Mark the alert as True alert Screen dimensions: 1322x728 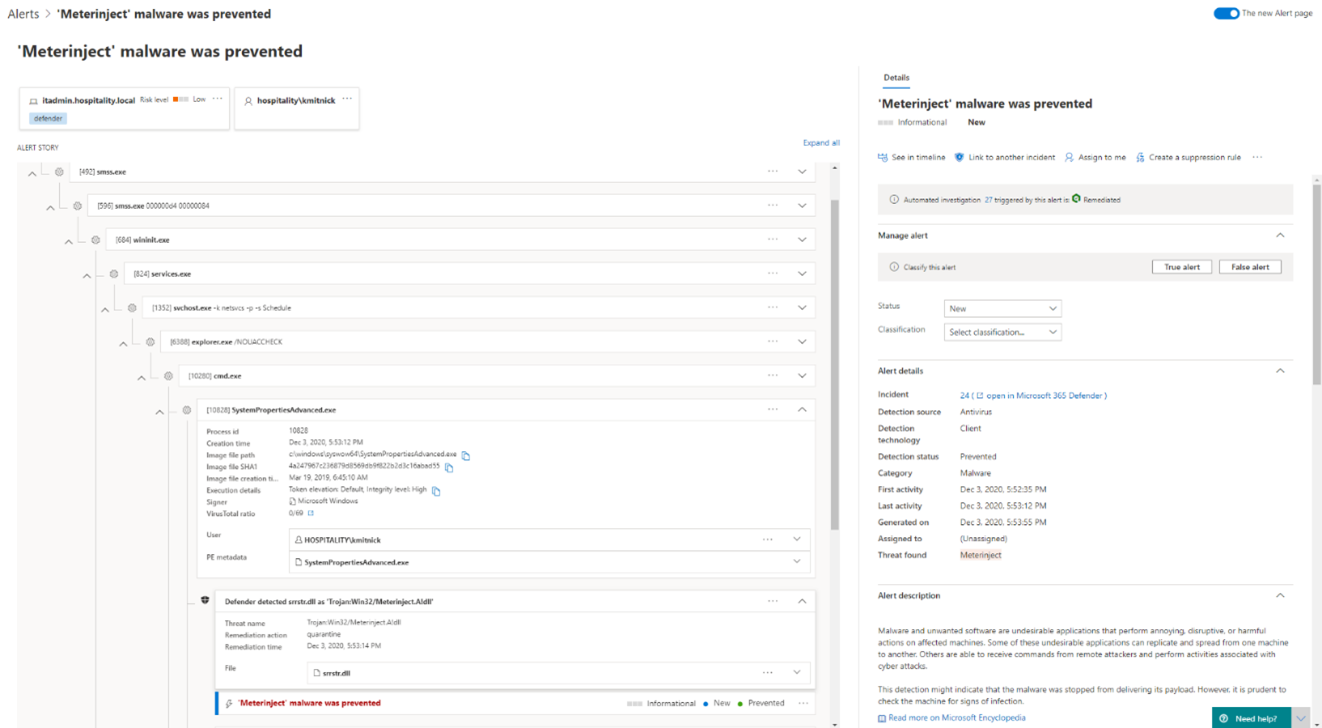pyautogui.click(x=1181, y=266)
